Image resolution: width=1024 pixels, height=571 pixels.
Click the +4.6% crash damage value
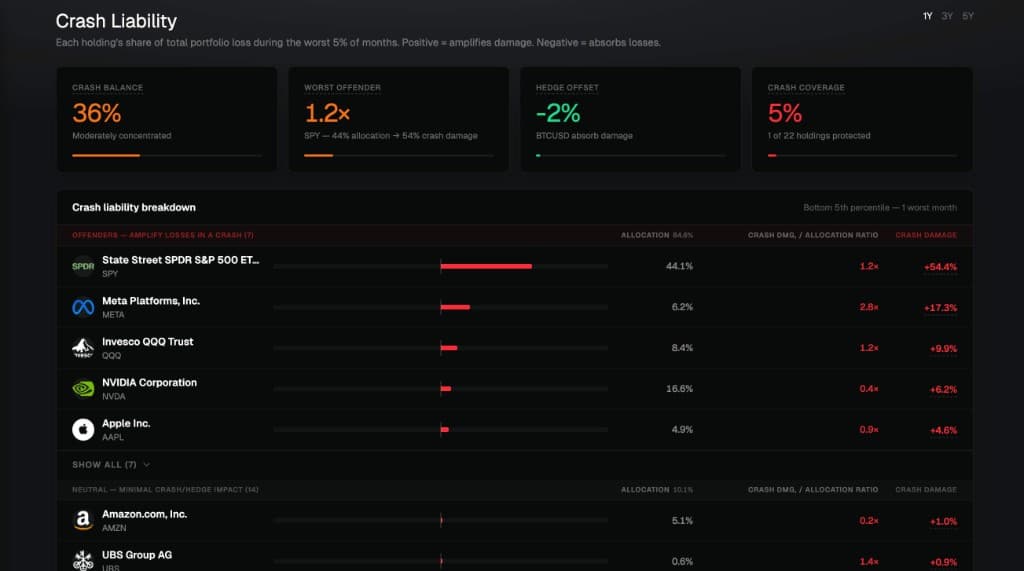click(943, 431)
